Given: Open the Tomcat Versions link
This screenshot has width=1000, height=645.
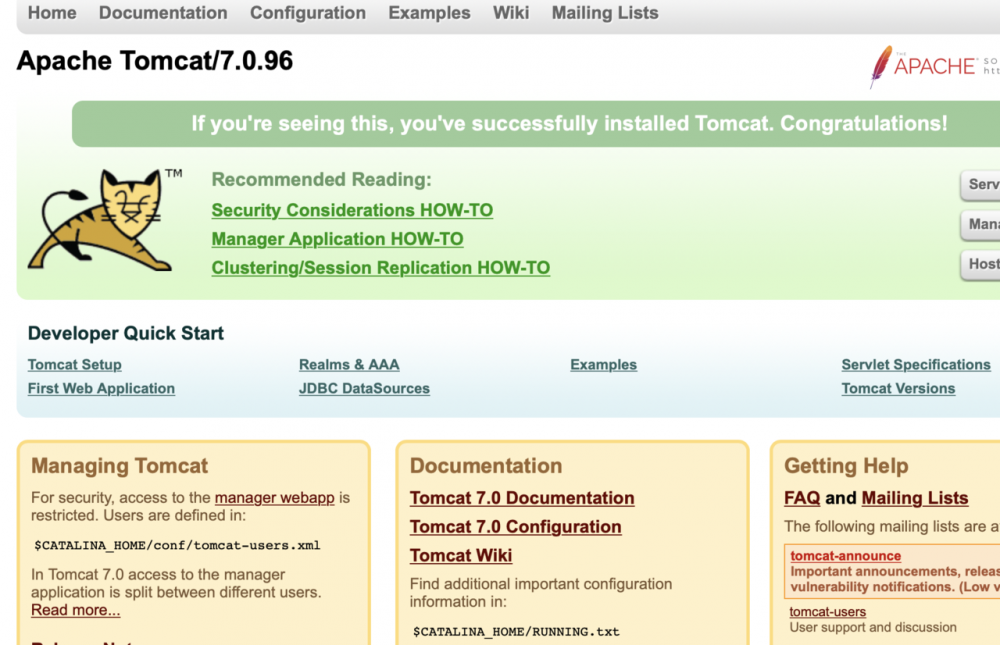Looking at the screenshot, I should pos(898,389).
